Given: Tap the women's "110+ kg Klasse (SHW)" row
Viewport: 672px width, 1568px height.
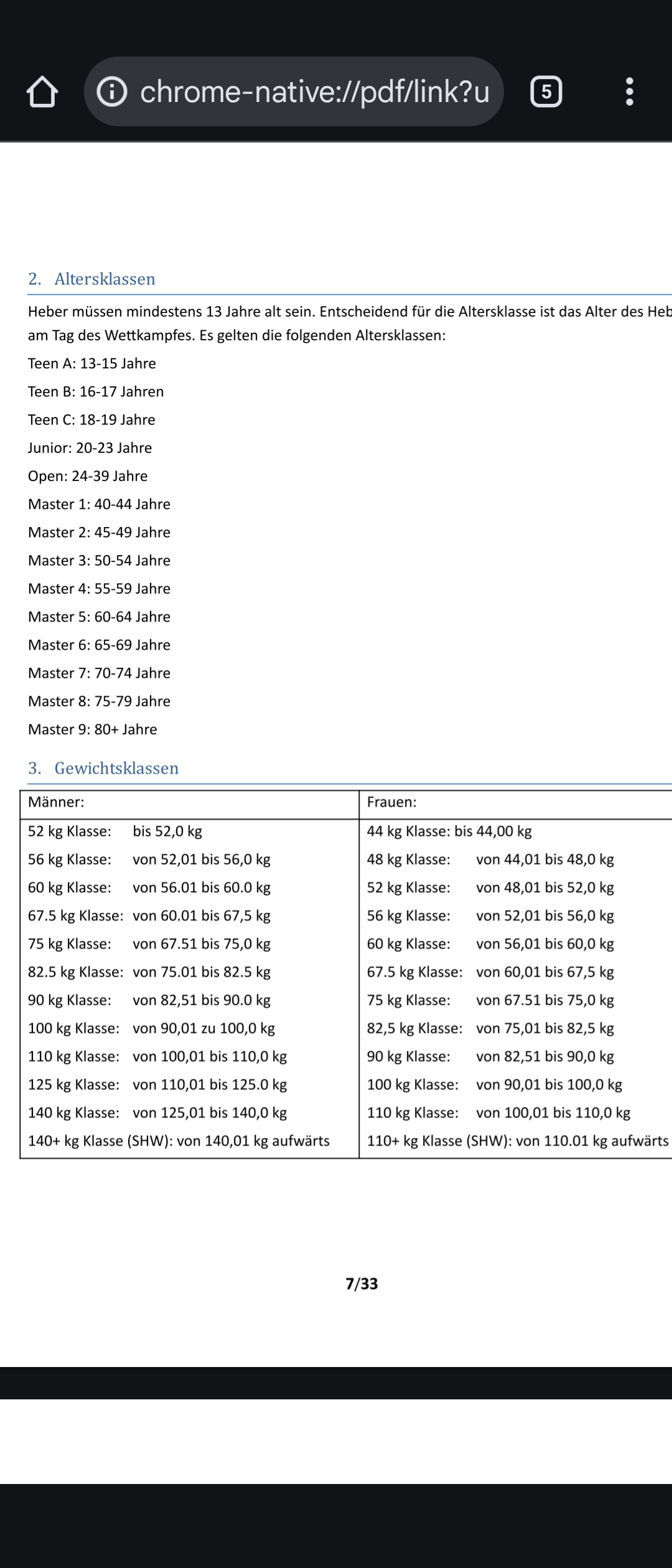Looking at the screenshot, I should (x=517, y=1141).
